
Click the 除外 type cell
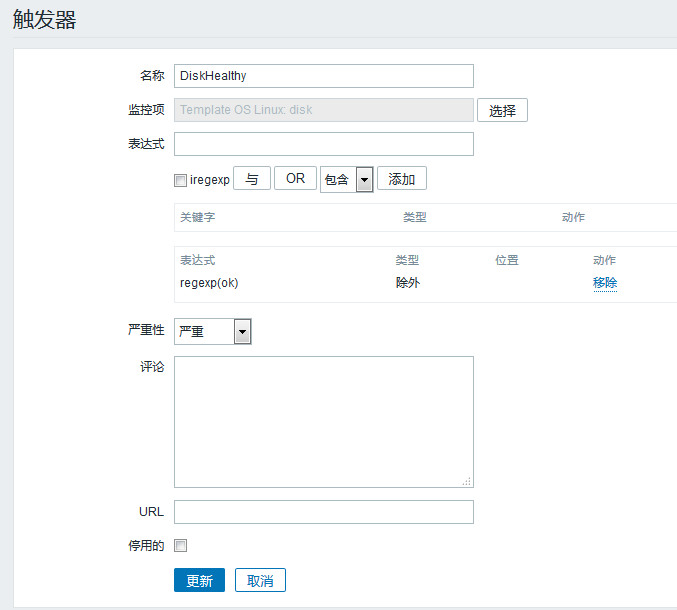[x=408, y=283]
